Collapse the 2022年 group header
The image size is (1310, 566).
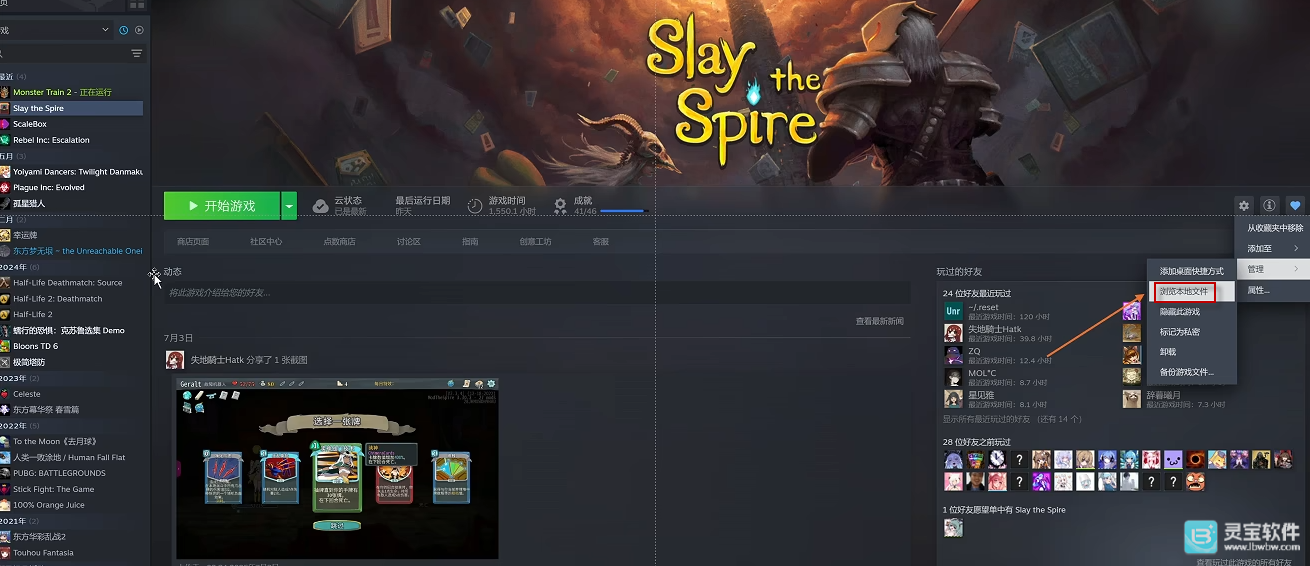point(20,426)
